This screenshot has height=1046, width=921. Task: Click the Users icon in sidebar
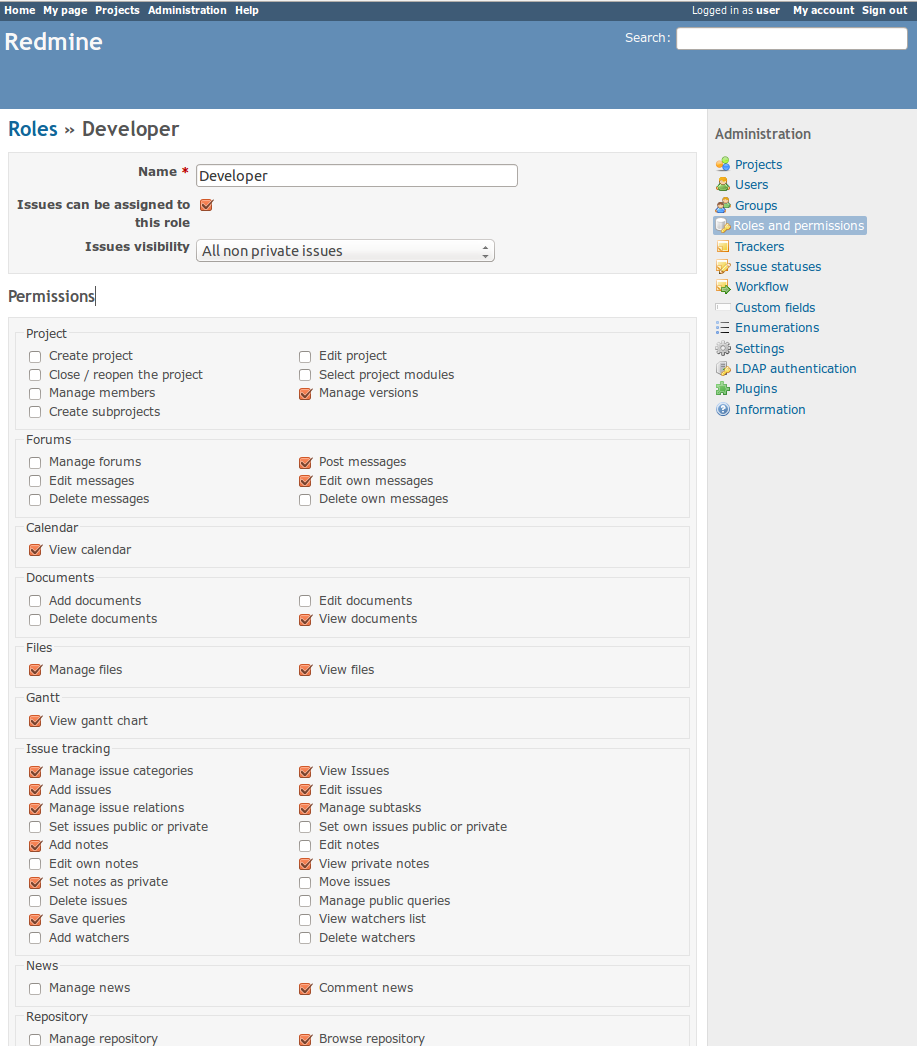click(x=723, y=185)
